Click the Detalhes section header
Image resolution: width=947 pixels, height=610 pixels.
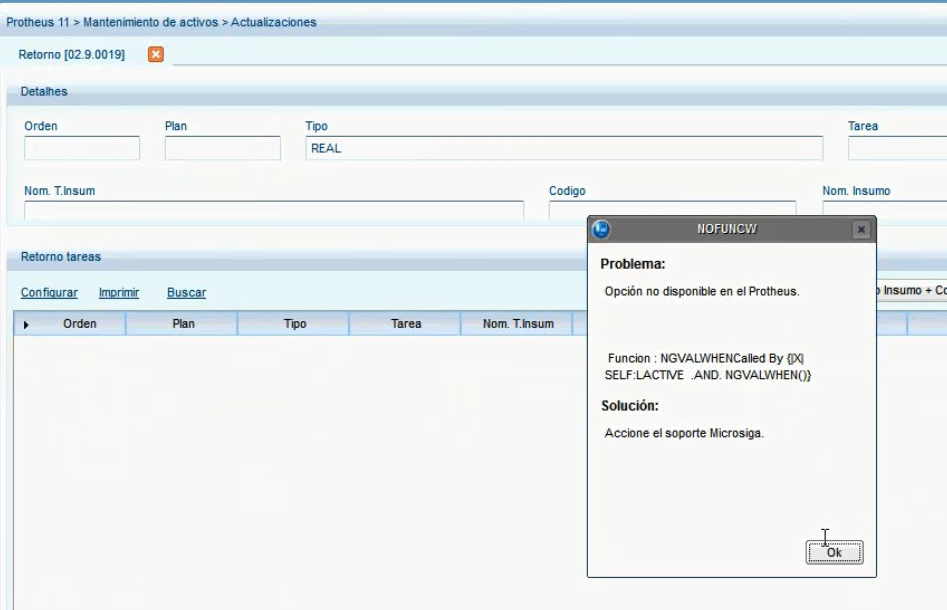click(43, 92)
